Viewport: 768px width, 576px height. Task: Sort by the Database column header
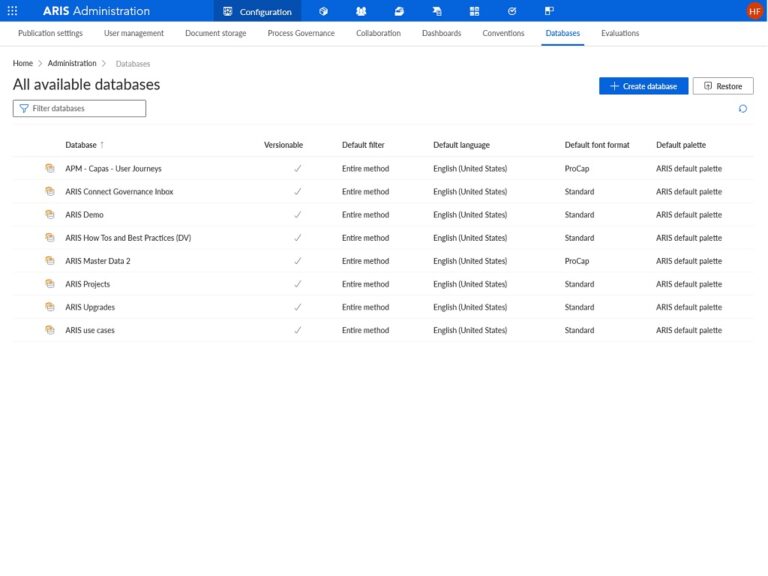coord(81,145)
